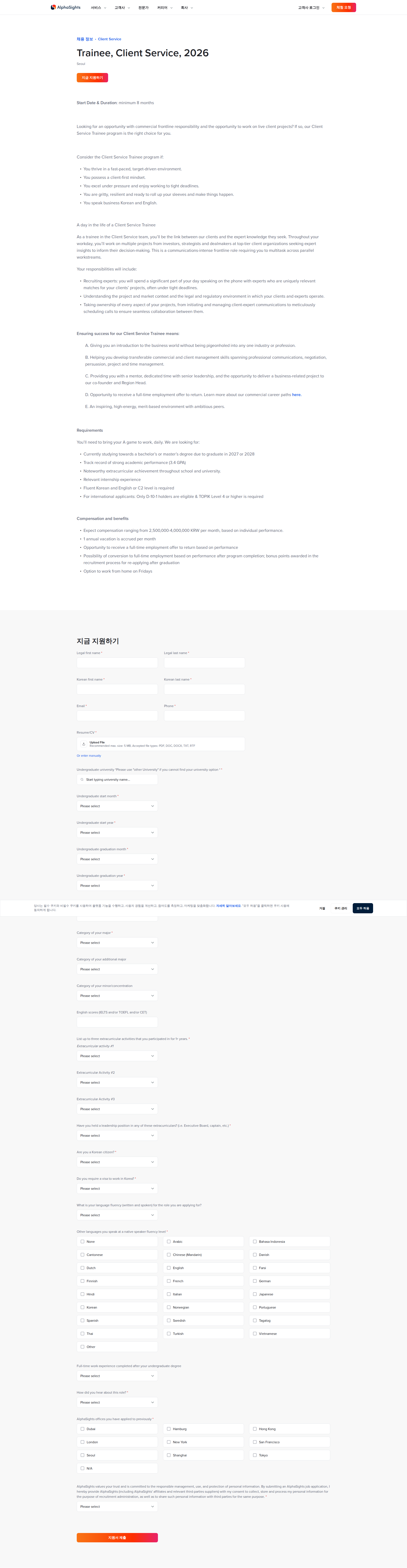
Task: Follow the Client Service breadcrumb link
Action: 110,39
